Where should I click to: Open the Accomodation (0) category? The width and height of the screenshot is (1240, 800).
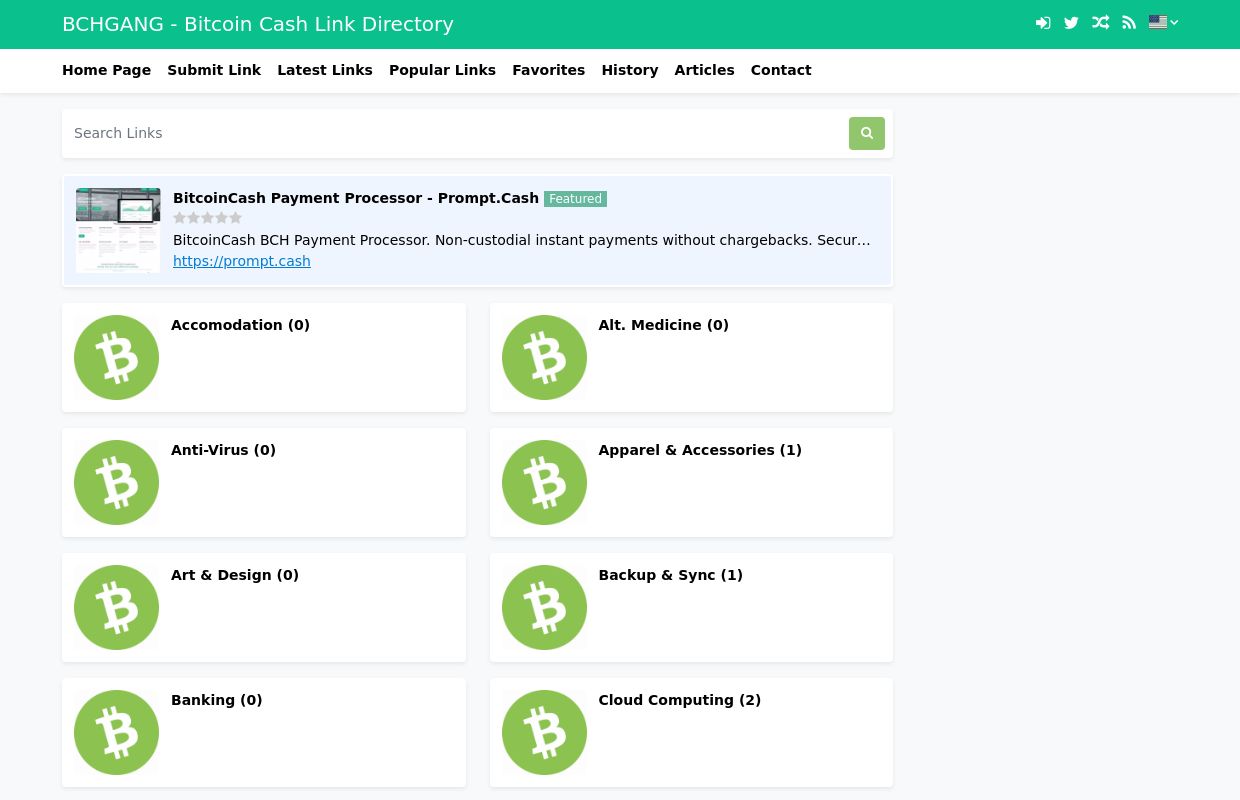click(240, 325)
